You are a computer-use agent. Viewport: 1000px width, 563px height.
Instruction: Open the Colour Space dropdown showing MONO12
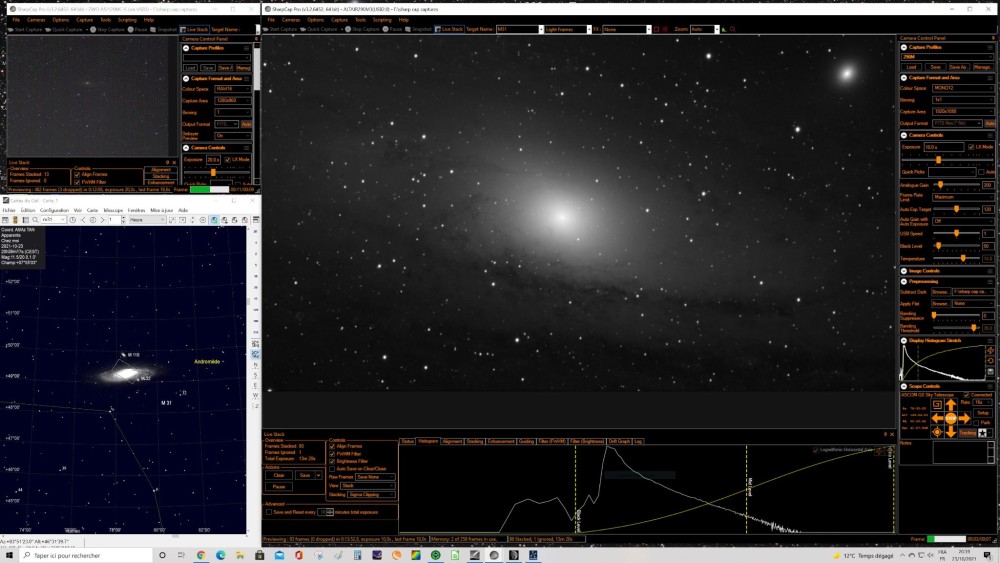pyautogui.click(x=963, y=88)
